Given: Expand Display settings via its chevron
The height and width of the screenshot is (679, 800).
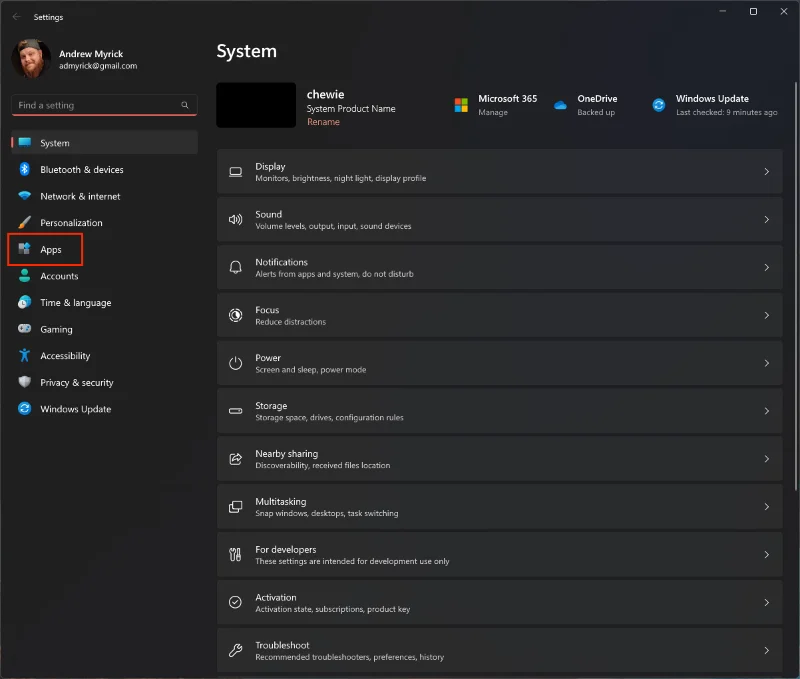Looking at the screenshot, I should coord(766,171).
